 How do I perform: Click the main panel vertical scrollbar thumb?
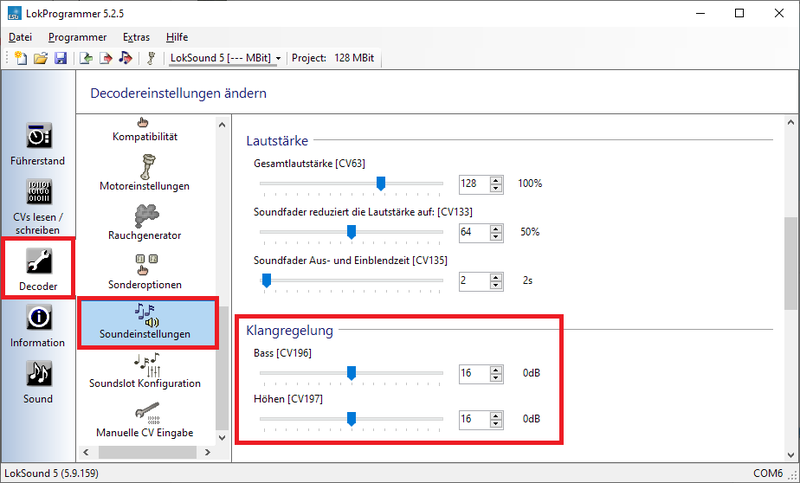(791, 263)
